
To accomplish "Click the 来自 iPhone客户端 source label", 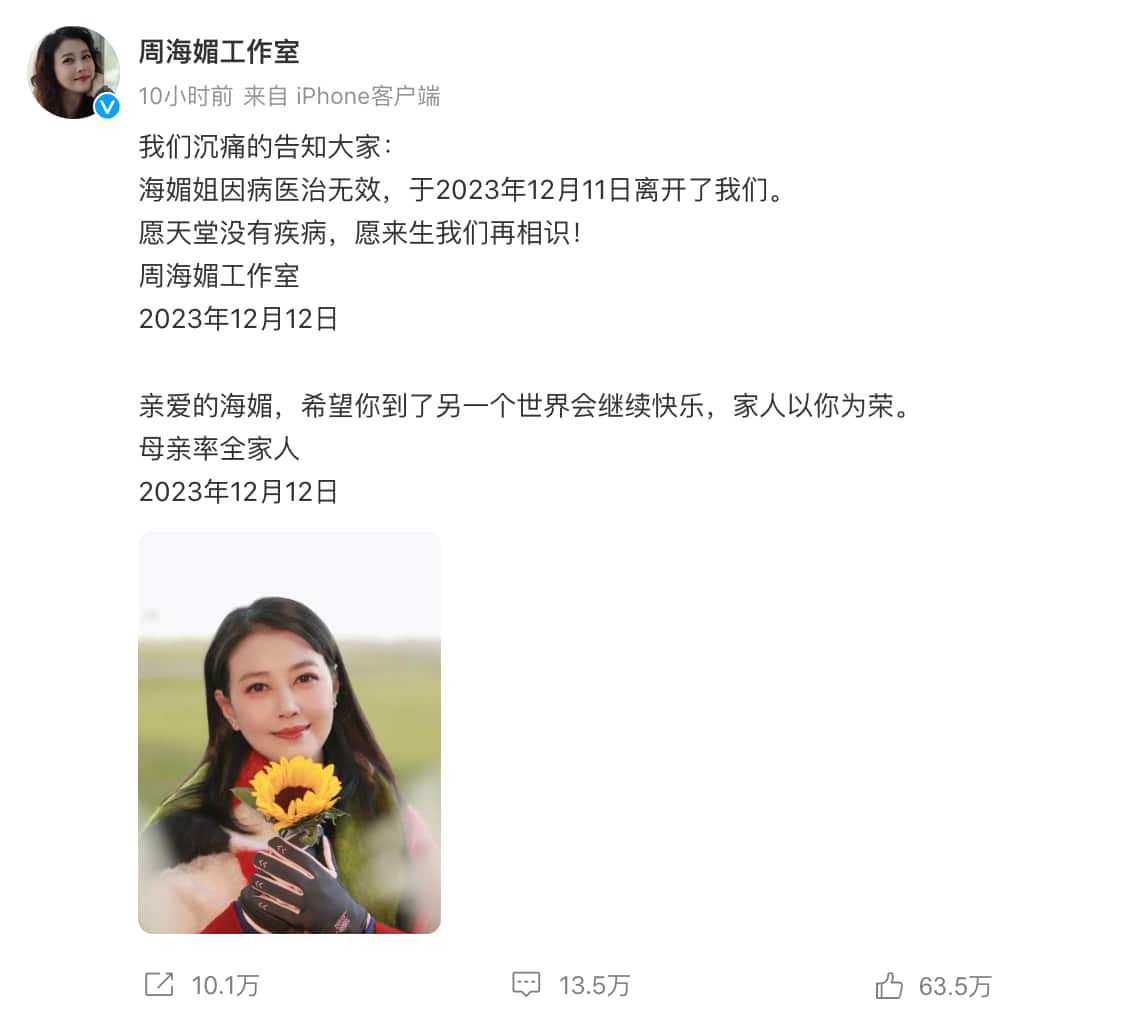I will tap(342, 96).
